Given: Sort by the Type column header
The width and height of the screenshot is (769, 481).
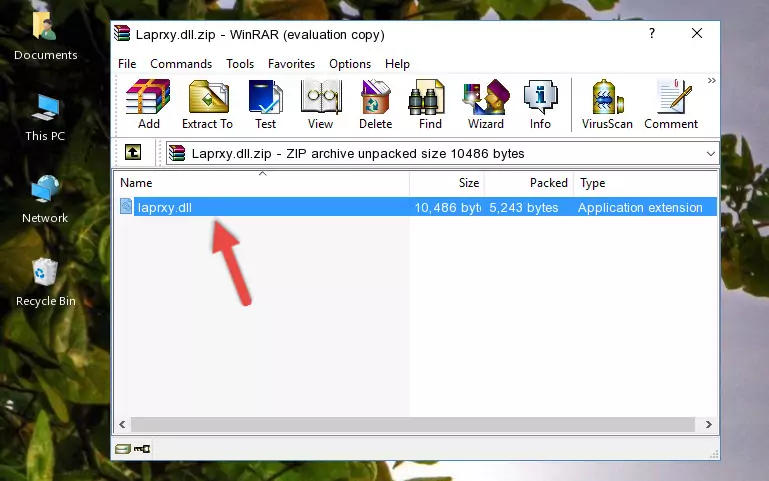Looking at the screenshot, I should [645, 183].
